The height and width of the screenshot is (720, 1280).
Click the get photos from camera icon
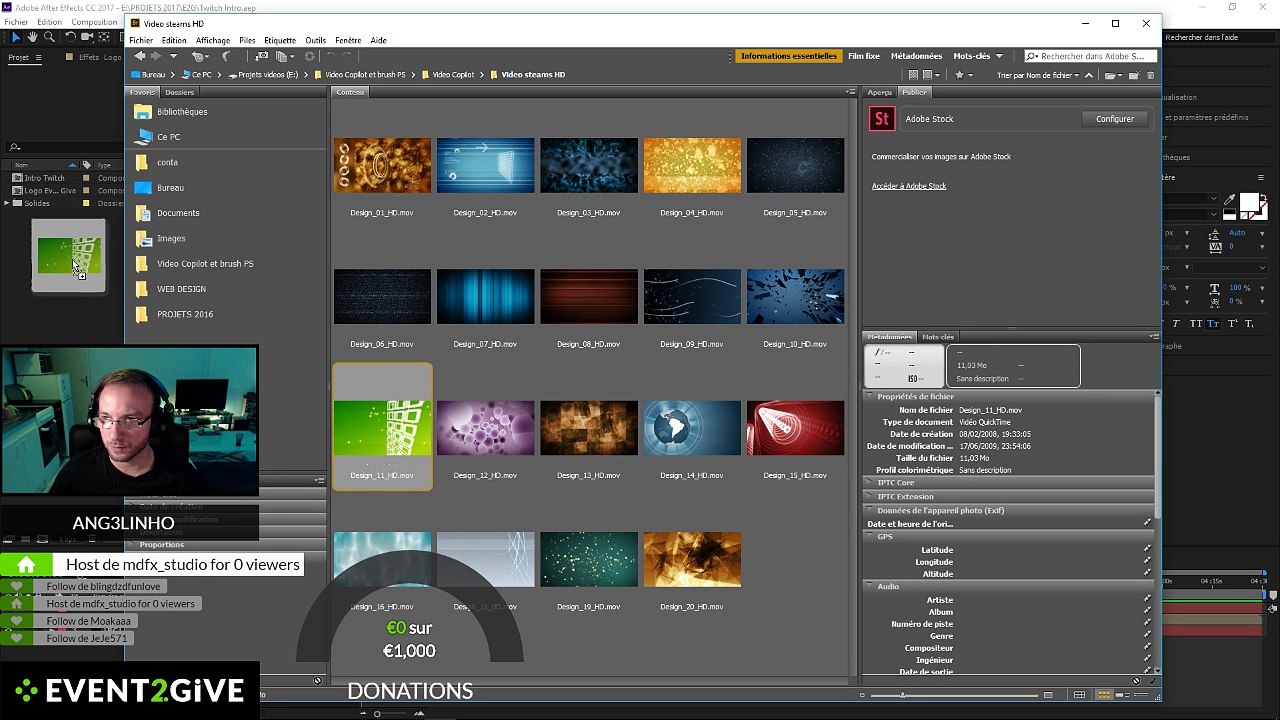pos(261,56)
